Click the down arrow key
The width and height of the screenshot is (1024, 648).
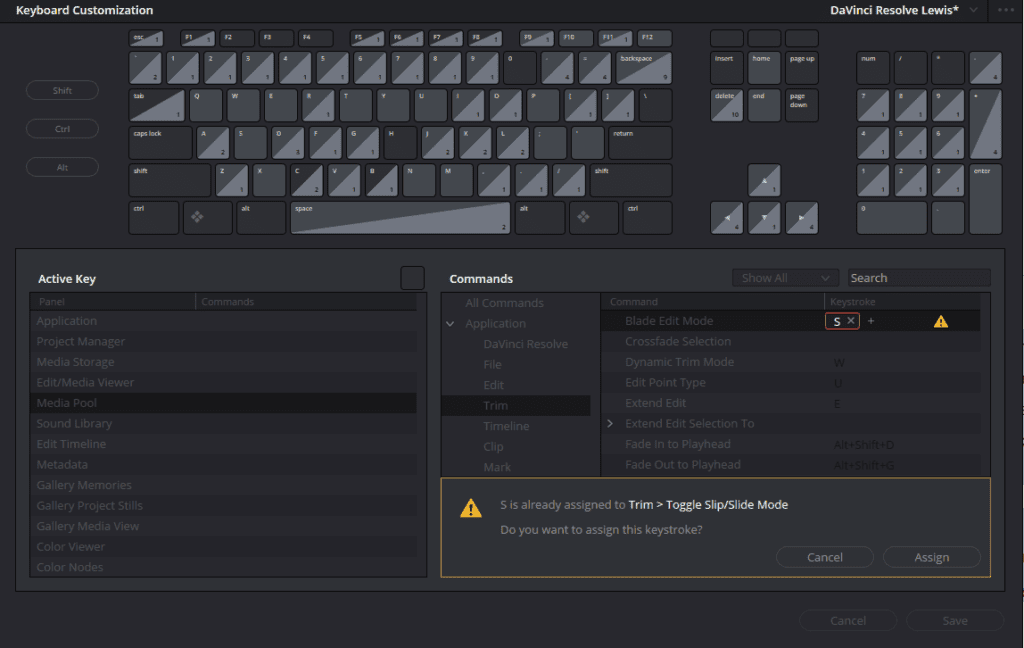pos(764,218)
